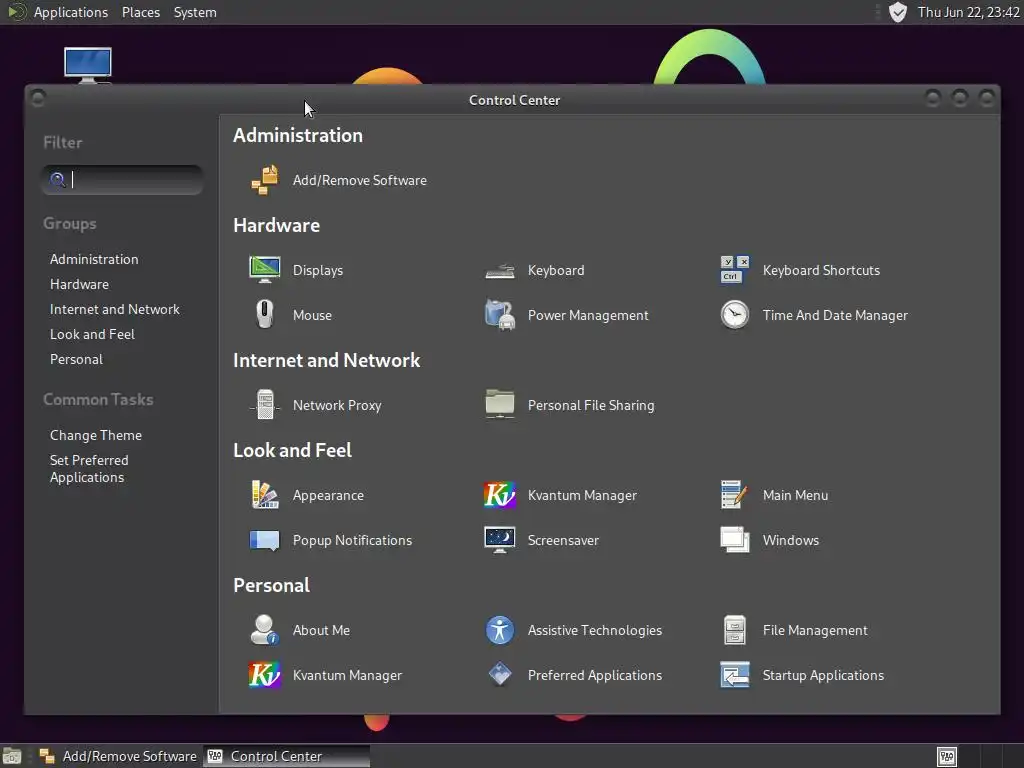
Task: Click the Personal File Sharing label
Action: 590,405
